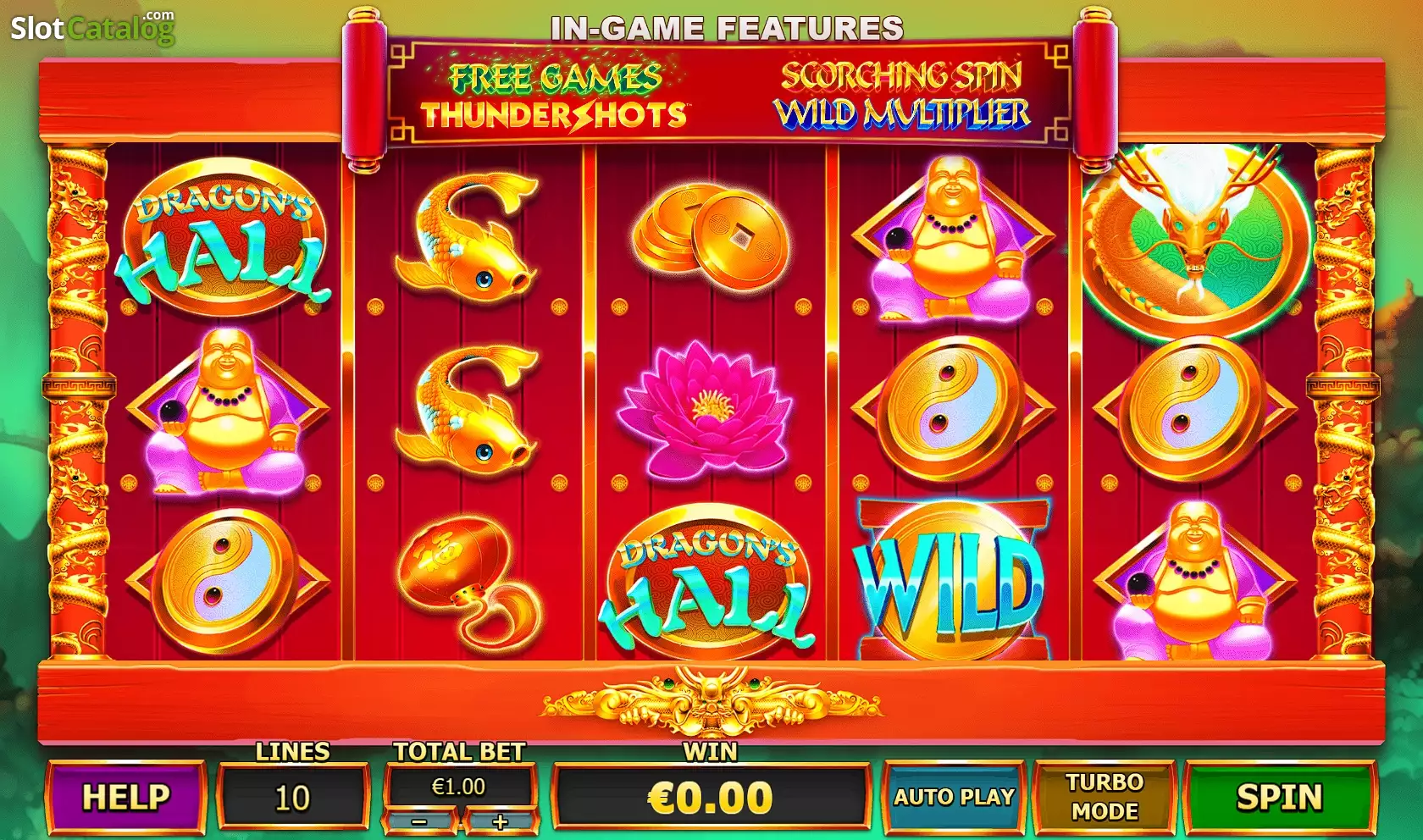Screen dimensions: 1423x840
Task: Click the LINES value box showing 10
Action: click(292, 798)
